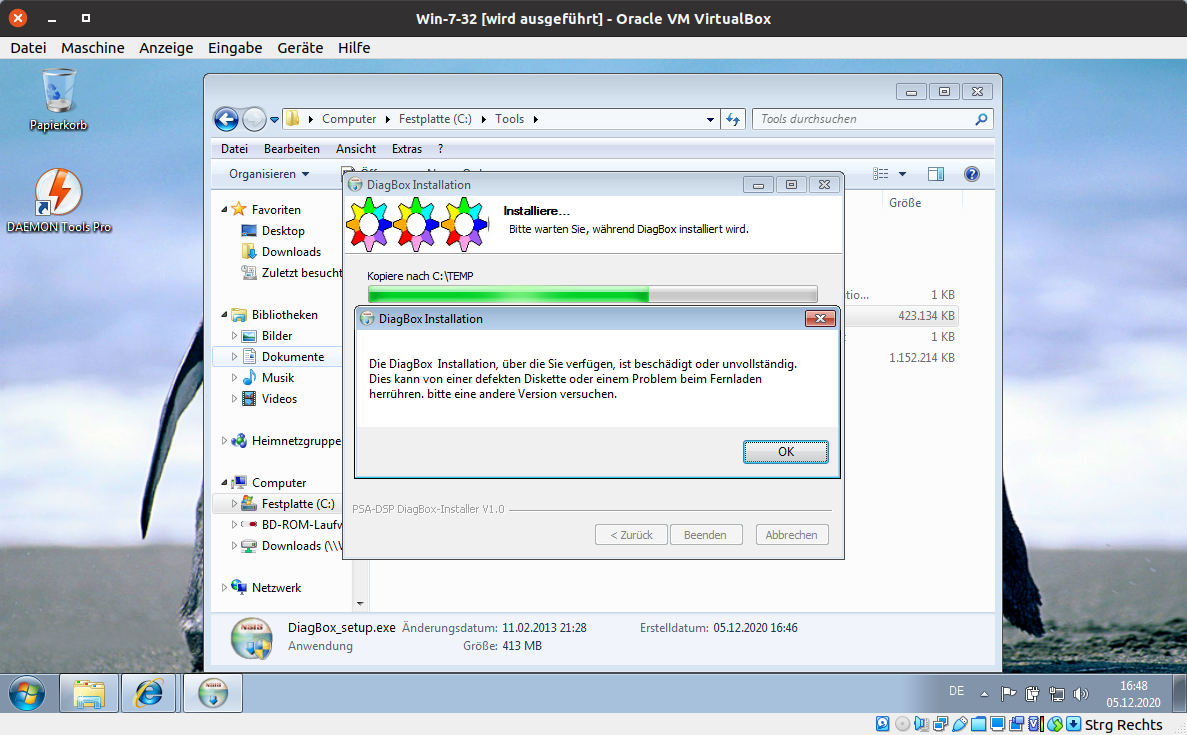Click the VirtualBox shared folders status icon

979,724
